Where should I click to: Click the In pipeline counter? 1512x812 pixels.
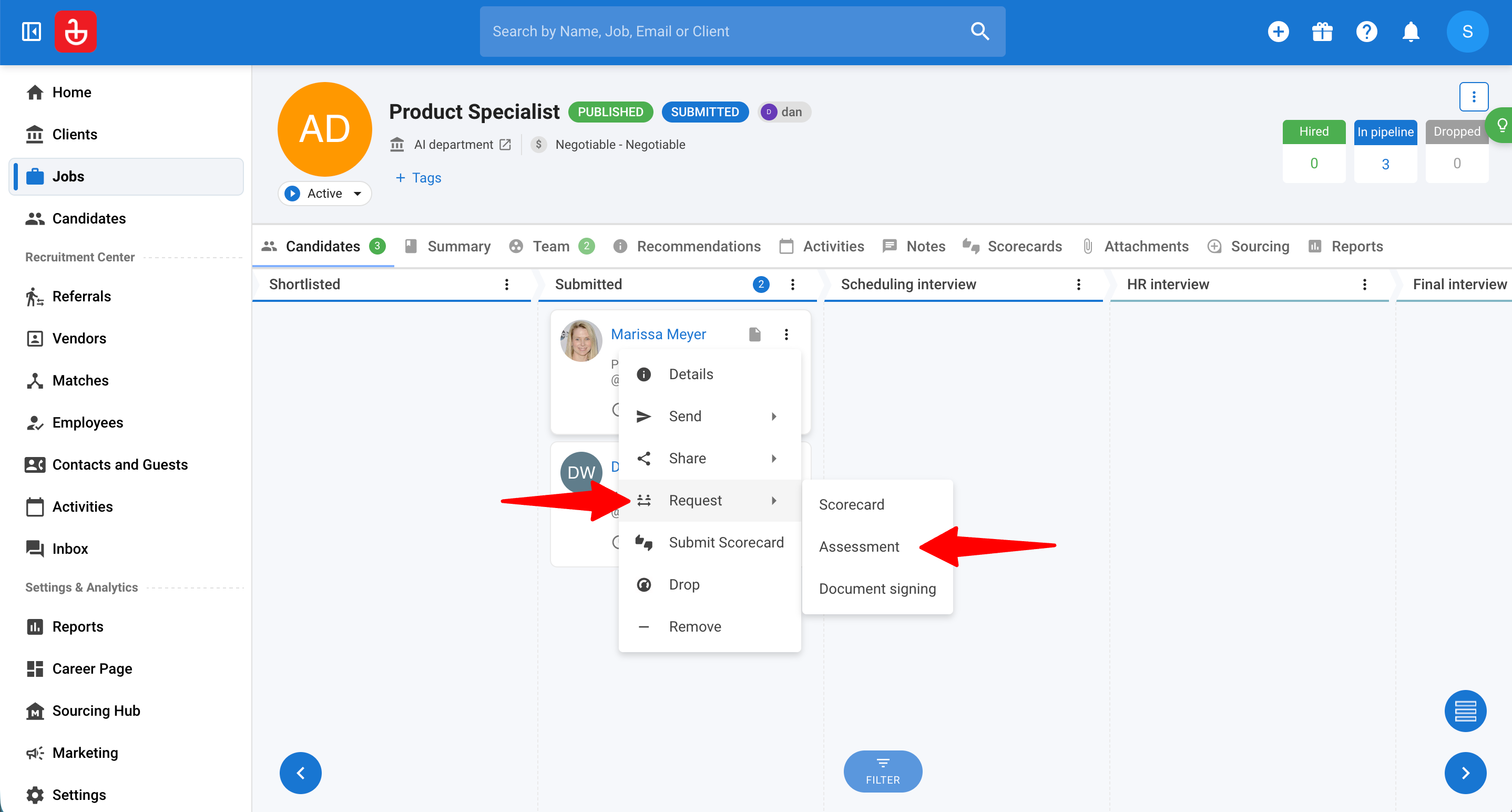coord(1385,151)
